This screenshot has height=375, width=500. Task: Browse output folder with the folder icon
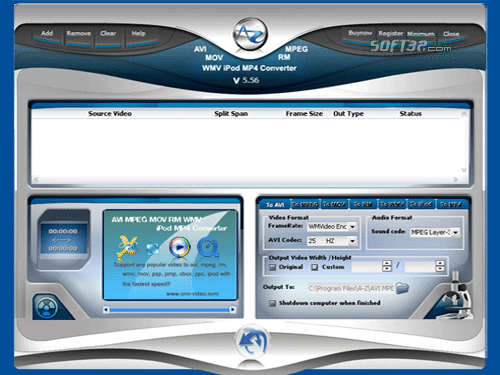402,288
